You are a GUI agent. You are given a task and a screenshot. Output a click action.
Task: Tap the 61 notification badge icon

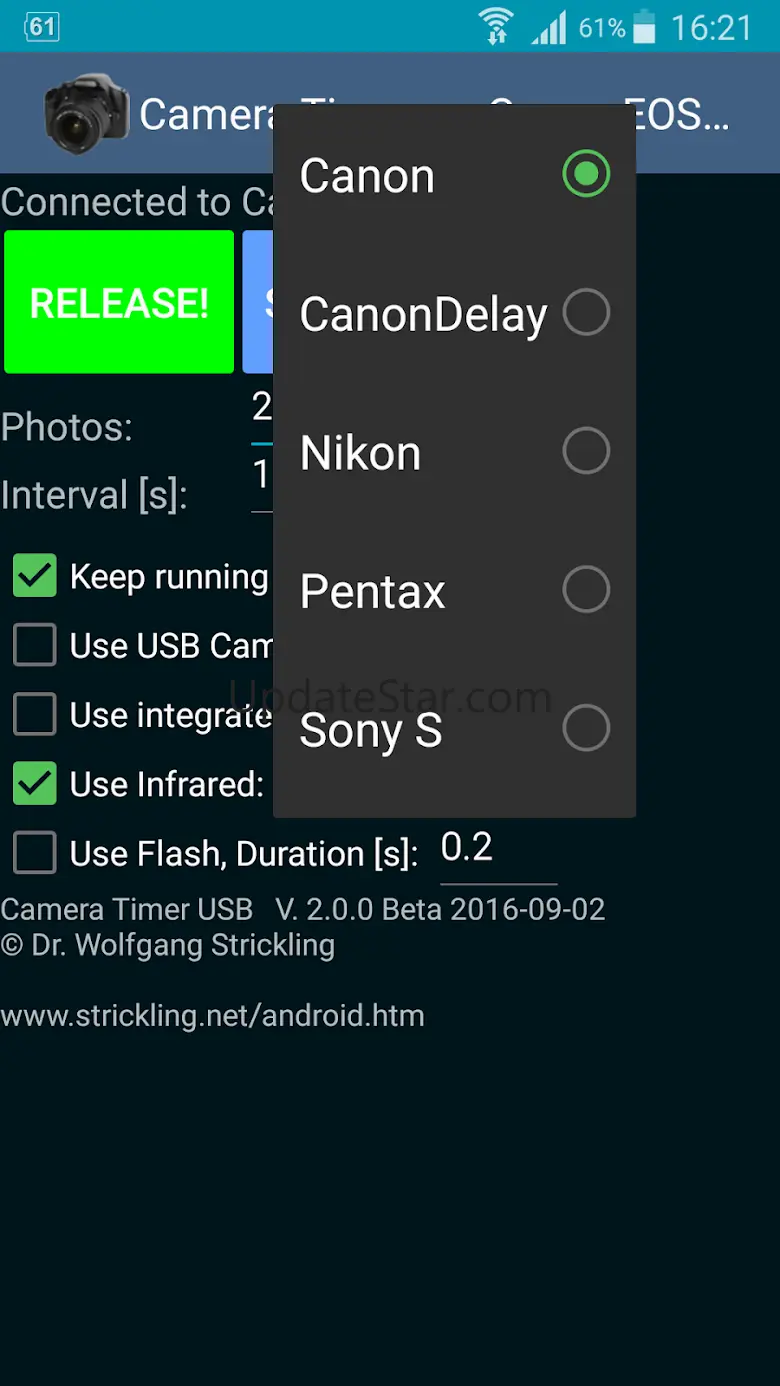[41, 27]
